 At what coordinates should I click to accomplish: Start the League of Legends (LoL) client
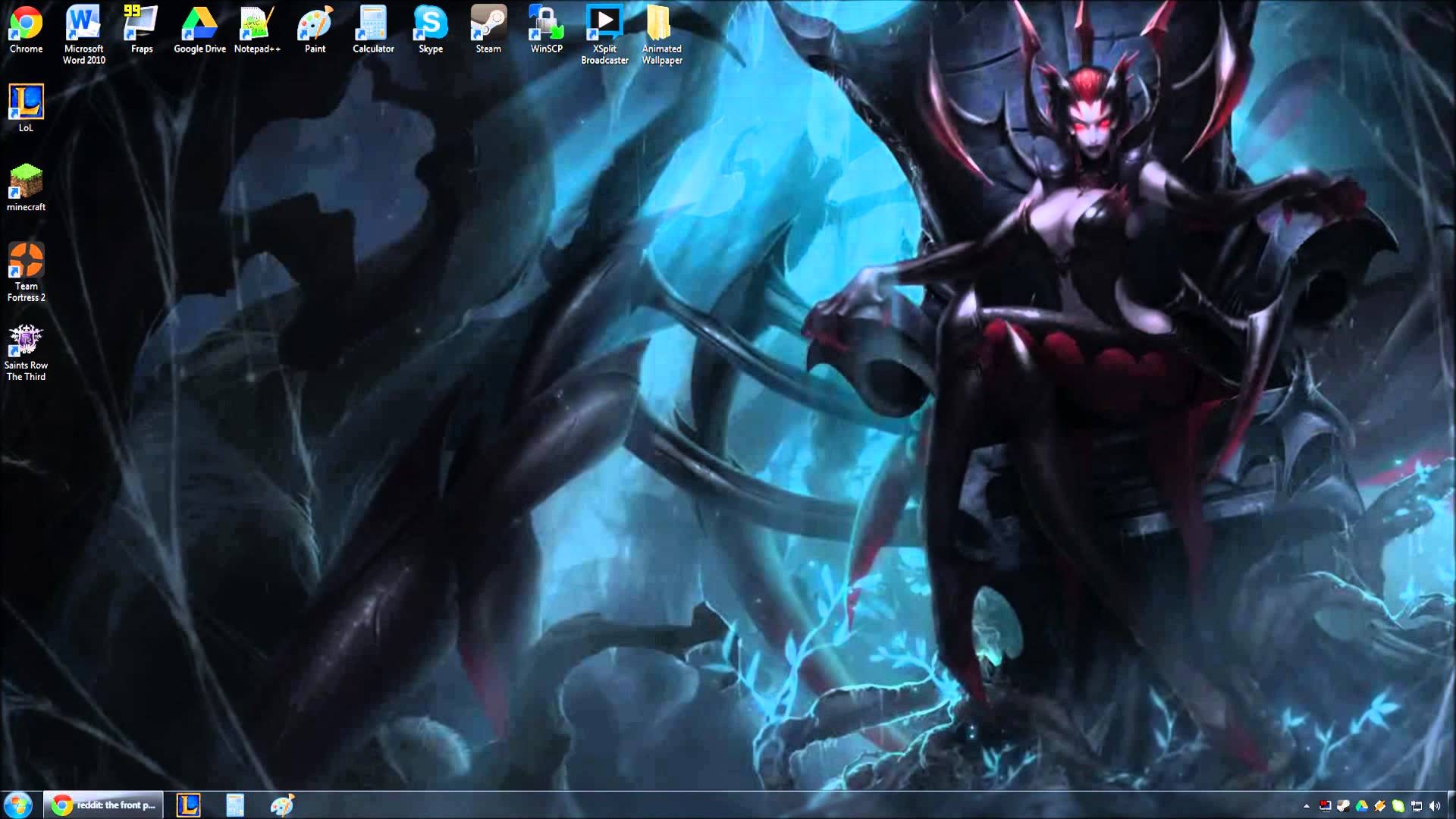pyautogui.click(x=27, y=102)
